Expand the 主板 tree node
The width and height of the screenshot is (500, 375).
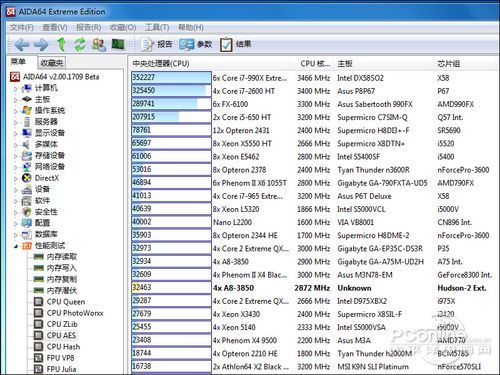click(x=16, y=100)
